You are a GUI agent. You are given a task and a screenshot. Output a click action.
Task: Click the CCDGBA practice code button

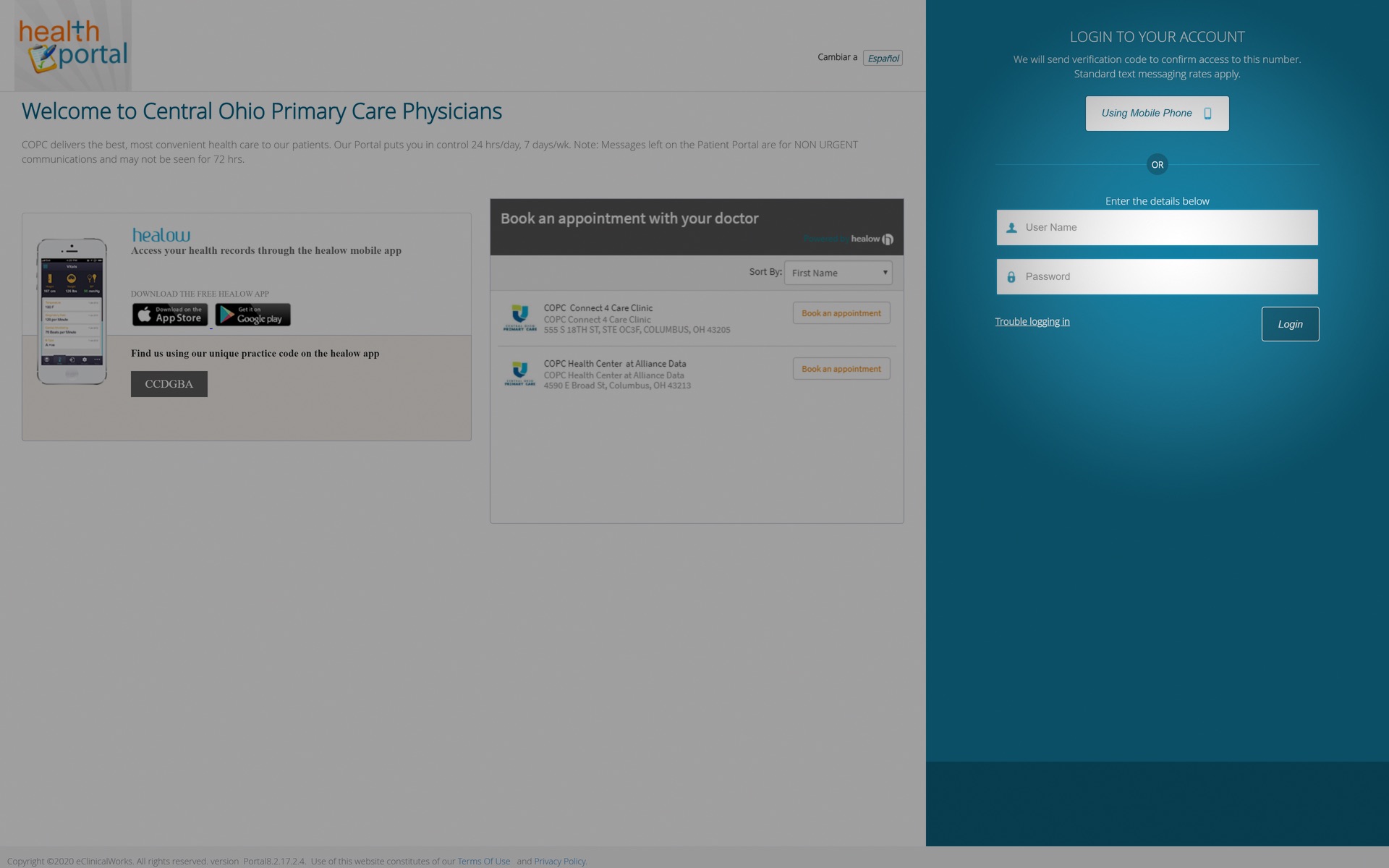pyautogui.click(x=168, y=383)
